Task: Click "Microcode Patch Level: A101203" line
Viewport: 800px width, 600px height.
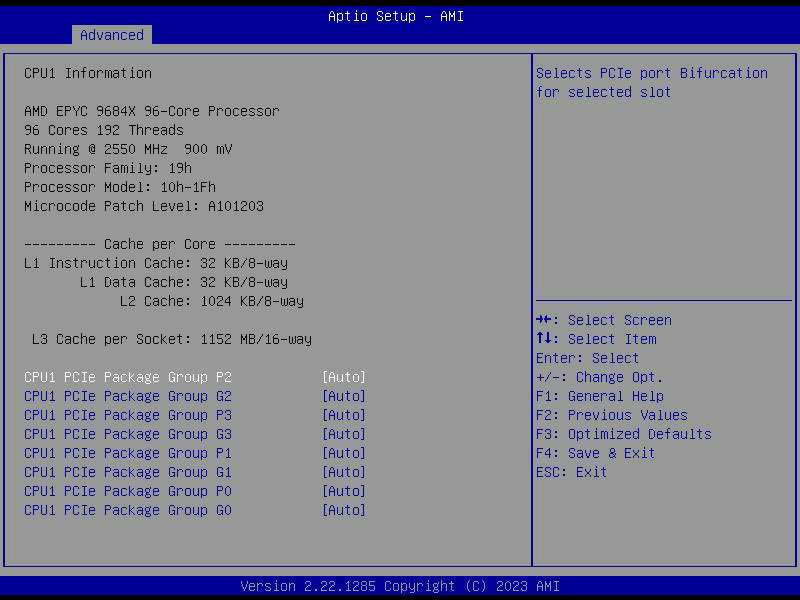Action: (x=144, y=206)
